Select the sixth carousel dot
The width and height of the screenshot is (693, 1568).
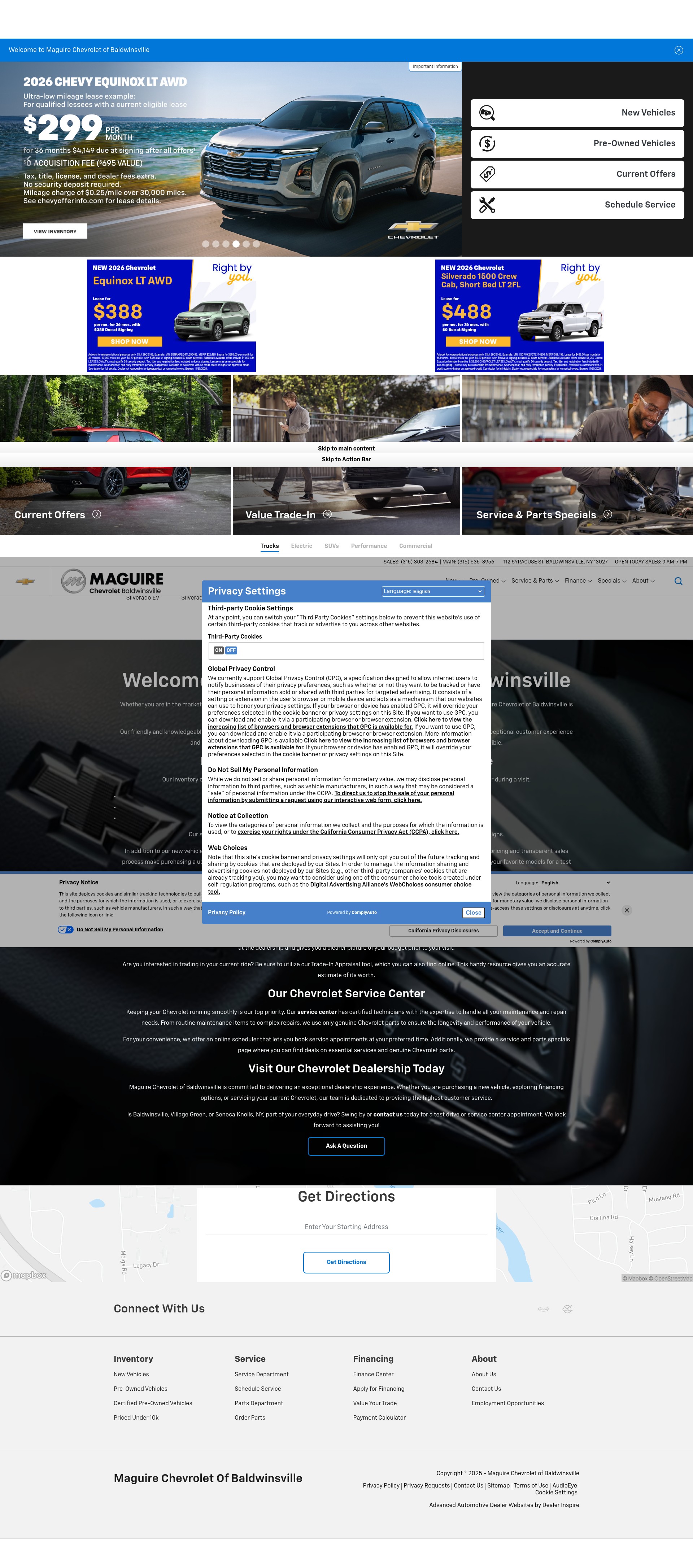[x=256, y=244]
